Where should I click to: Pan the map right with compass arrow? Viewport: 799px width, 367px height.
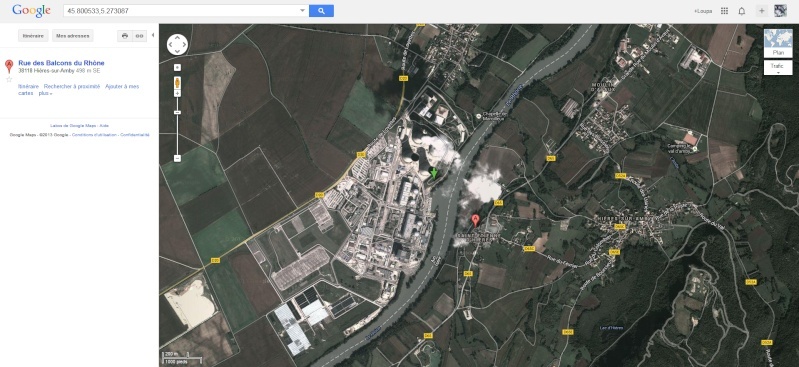[x=184, y=45]
